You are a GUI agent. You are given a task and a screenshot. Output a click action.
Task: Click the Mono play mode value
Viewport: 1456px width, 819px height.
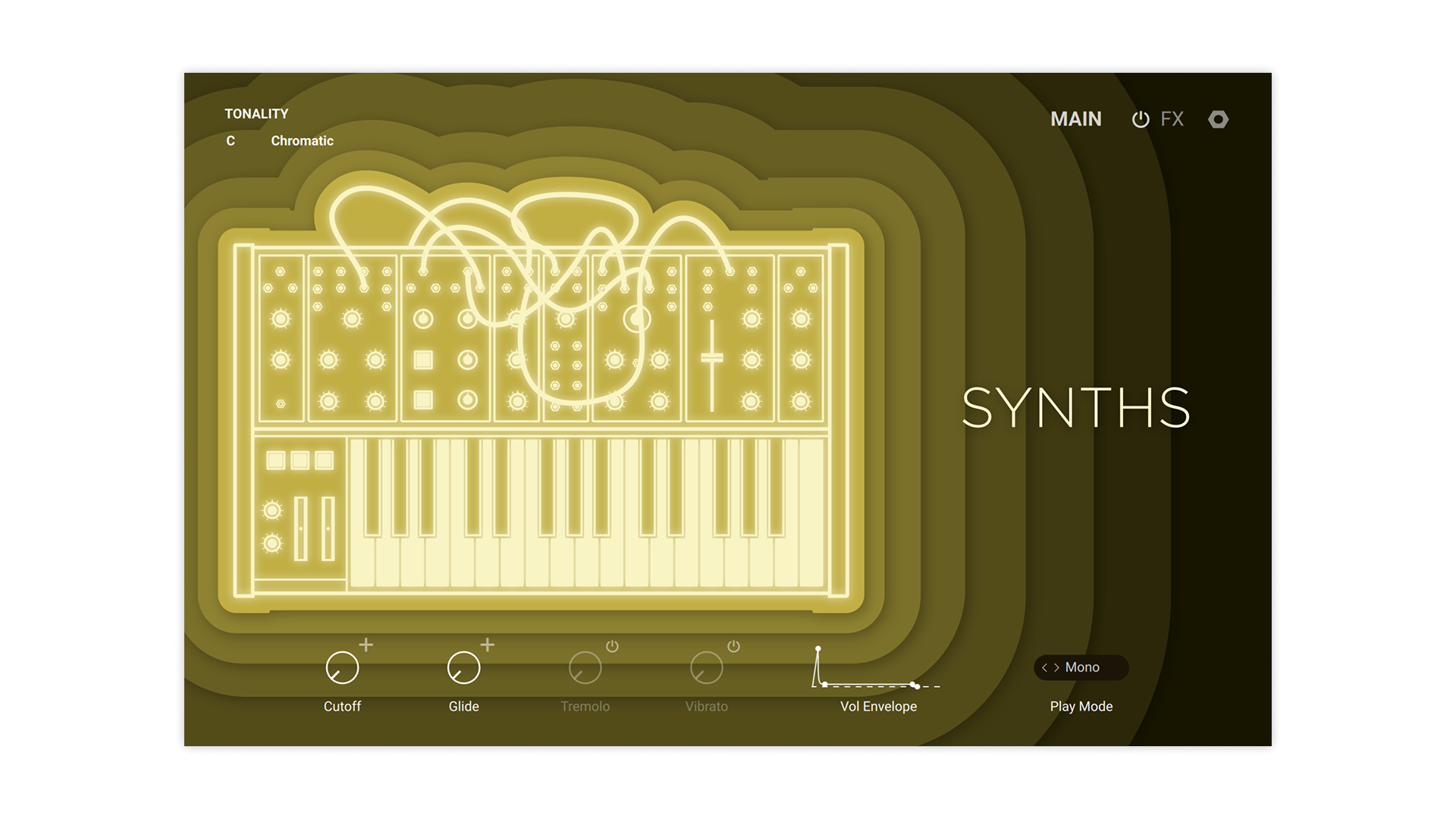tap(1082, 667)
